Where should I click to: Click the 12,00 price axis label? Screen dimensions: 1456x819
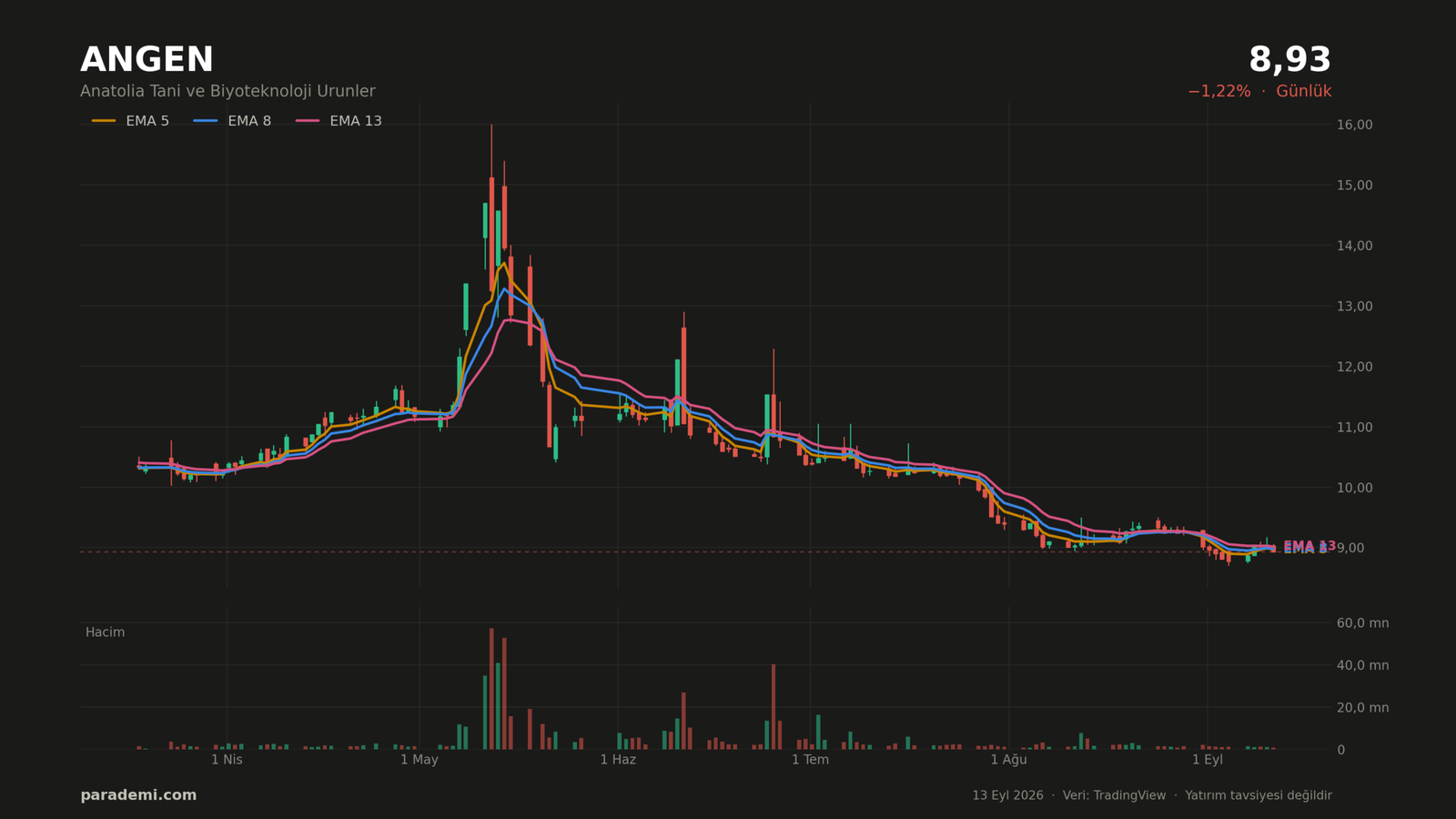(1354, 367)
